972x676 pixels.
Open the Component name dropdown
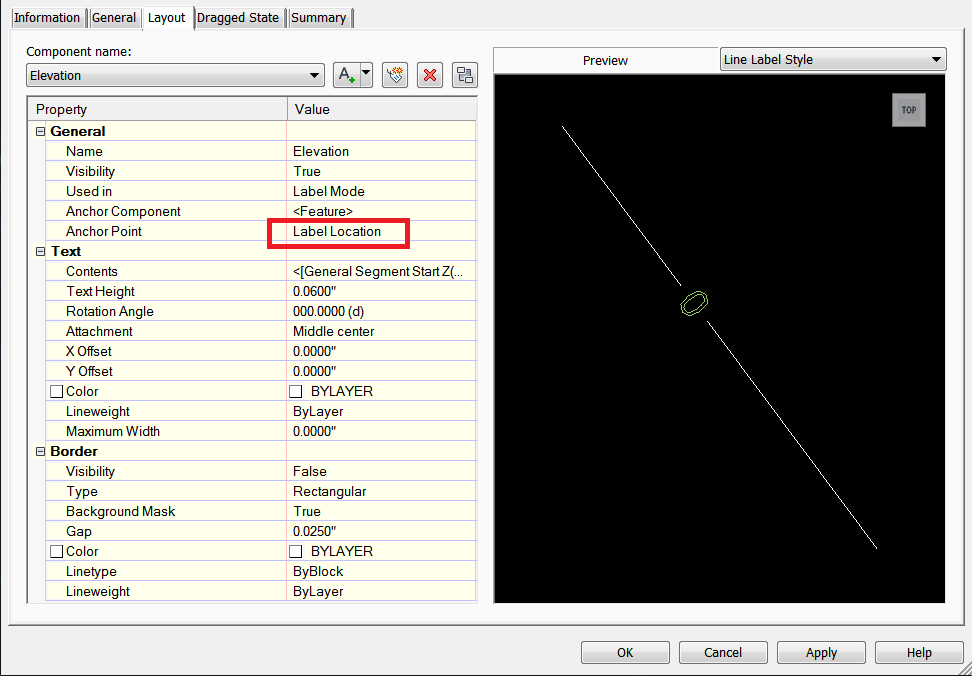coord(314,75)
